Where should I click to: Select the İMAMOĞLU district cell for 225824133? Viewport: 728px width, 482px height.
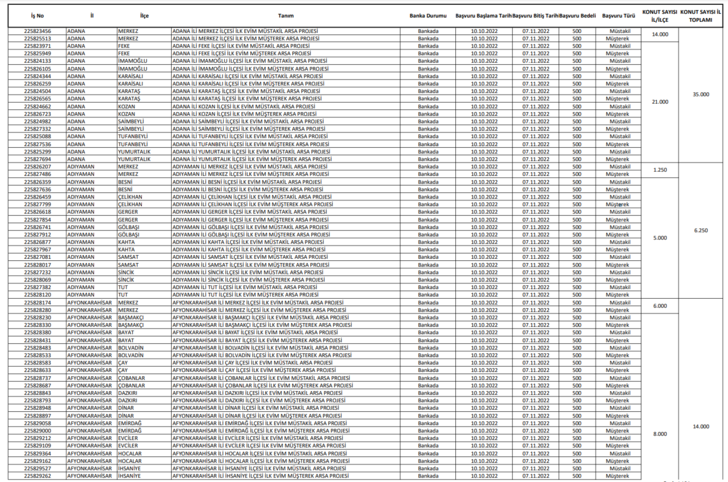pos(132,61)
